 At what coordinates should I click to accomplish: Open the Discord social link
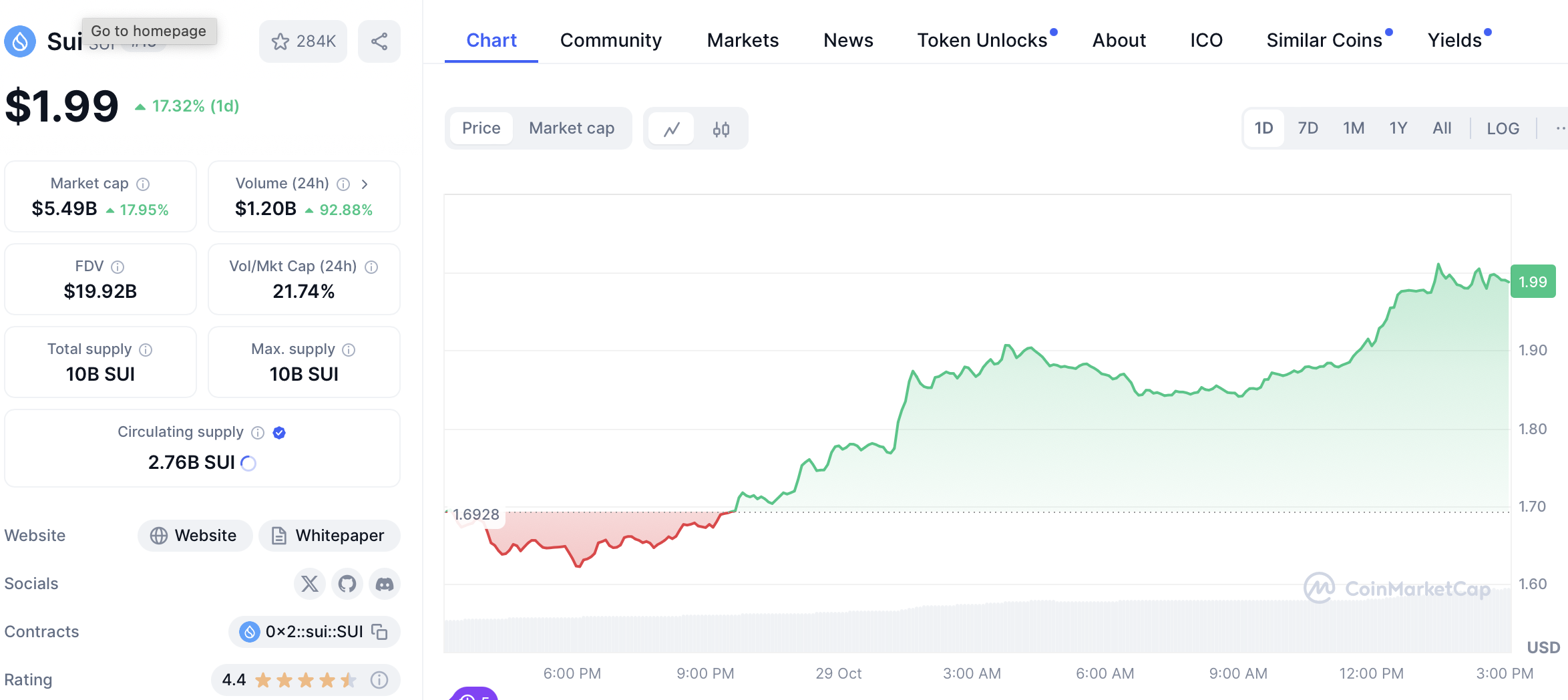[x=385, y=584]
